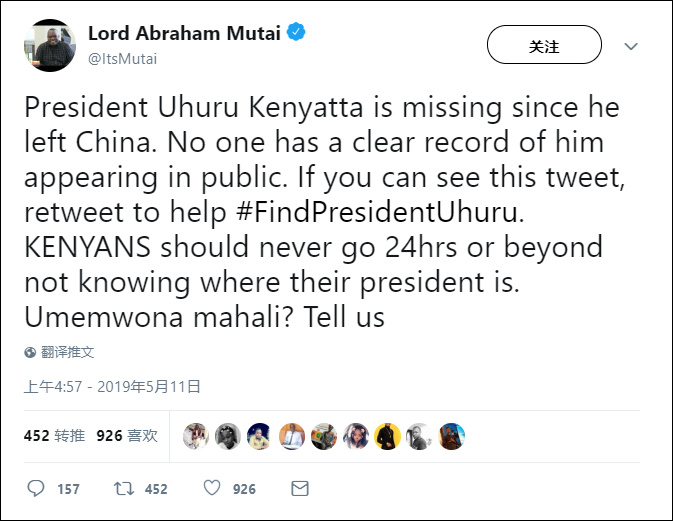Click the reply speech bubble icon
673x521 pixels.
36,489
